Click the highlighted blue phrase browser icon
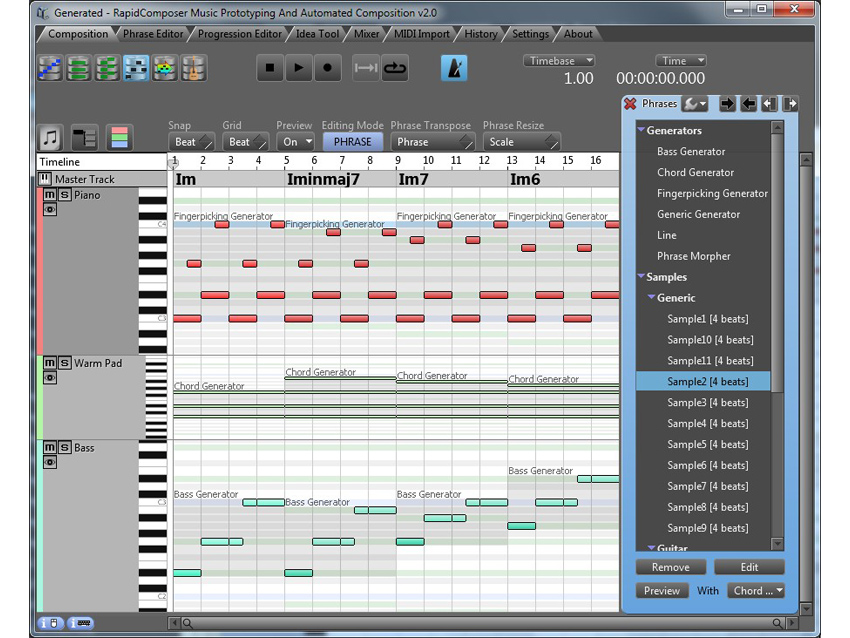This screenshot has width=850, height=638. [136, 68]
